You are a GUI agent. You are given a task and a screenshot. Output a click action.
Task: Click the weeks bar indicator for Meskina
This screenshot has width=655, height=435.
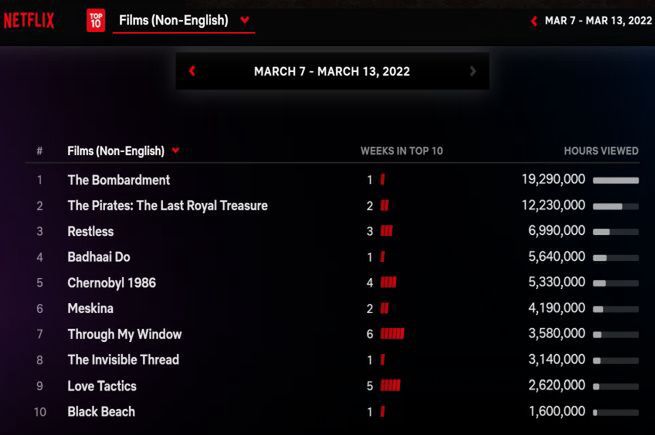tap(384, 308)
